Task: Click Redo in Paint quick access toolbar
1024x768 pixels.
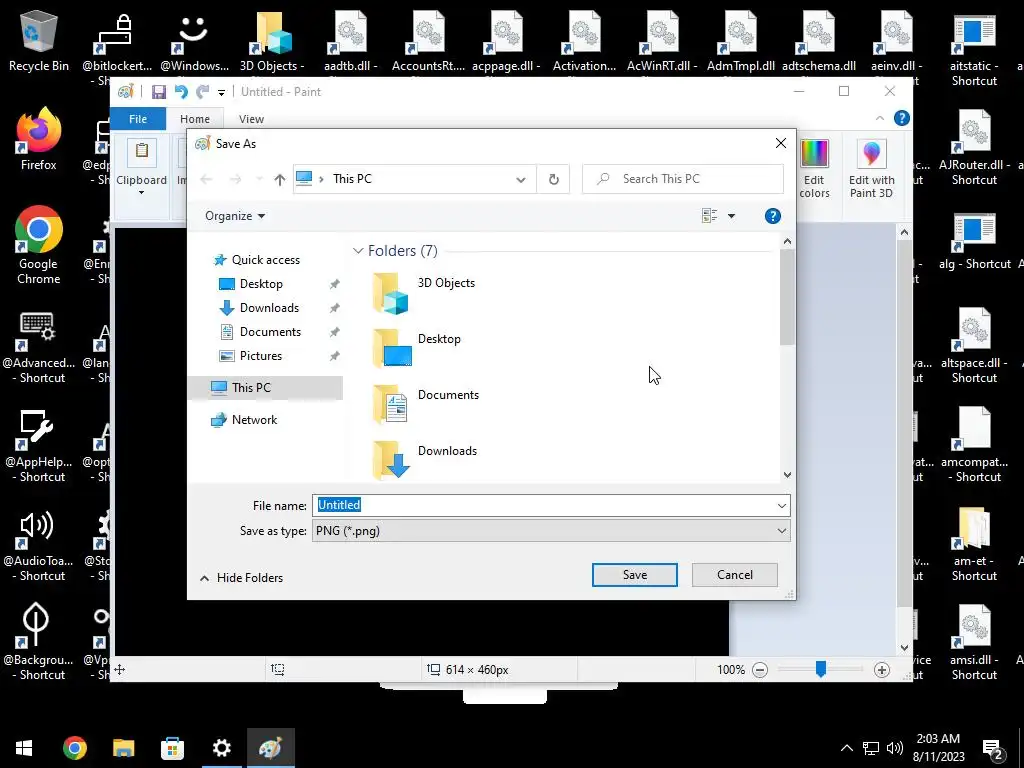Action: tap(203, 92)
